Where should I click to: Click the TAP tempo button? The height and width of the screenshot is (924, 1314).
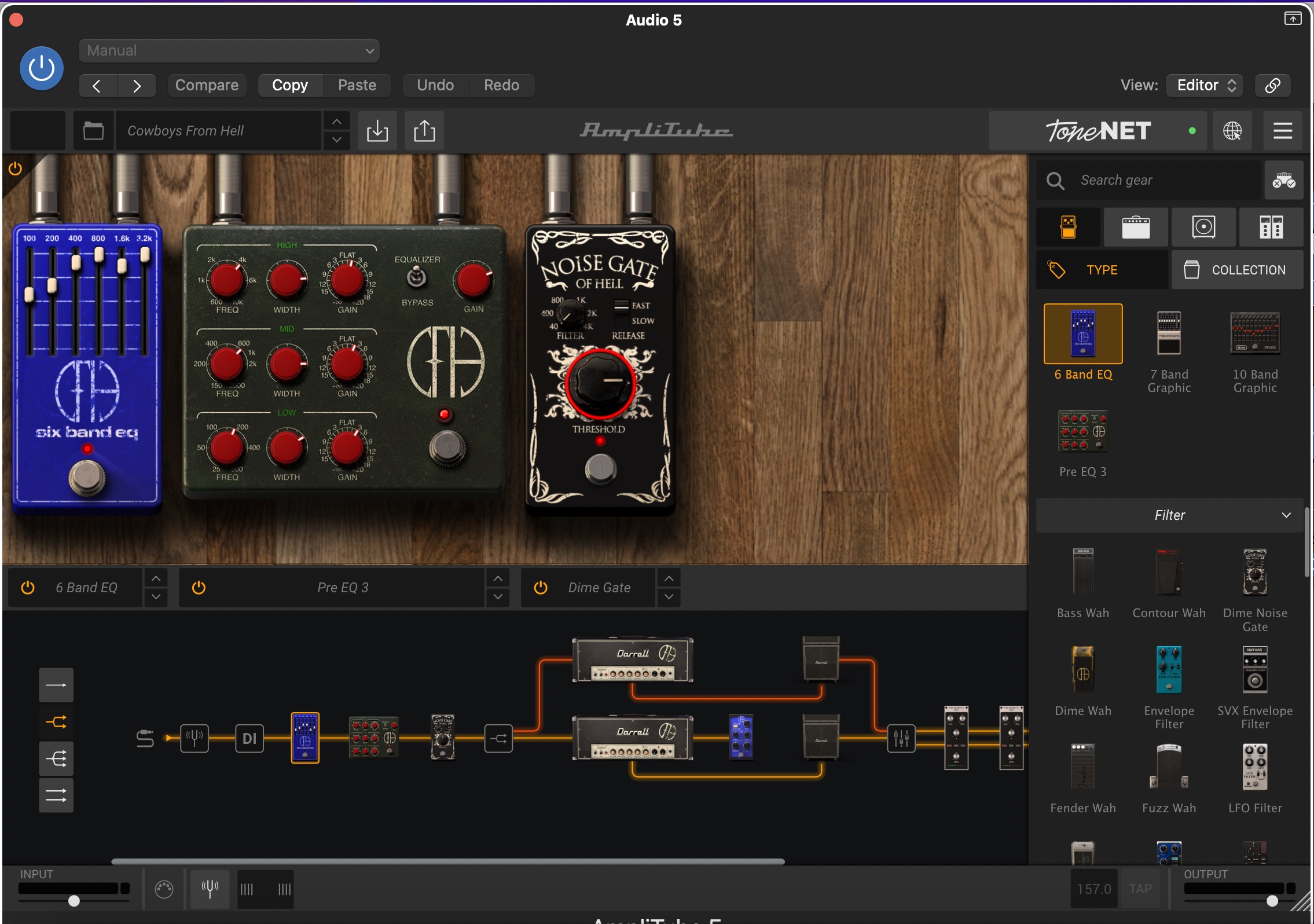pyautogui.click(x=1140, y=889)
